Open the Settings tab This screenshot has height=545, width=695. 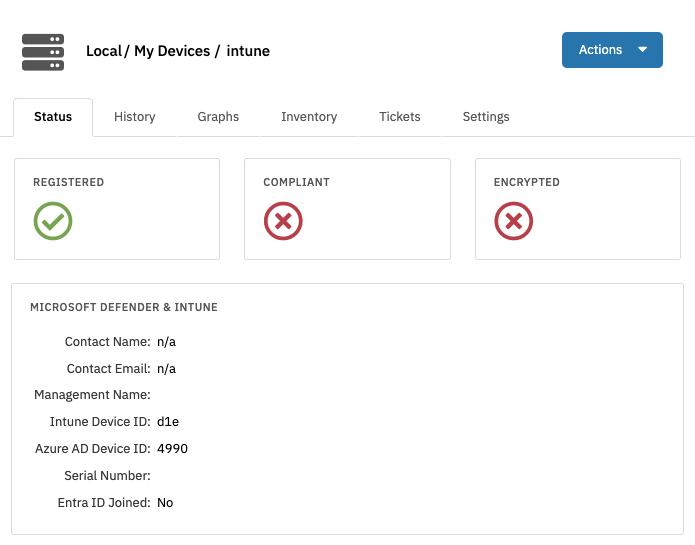(x=486, y=117)
